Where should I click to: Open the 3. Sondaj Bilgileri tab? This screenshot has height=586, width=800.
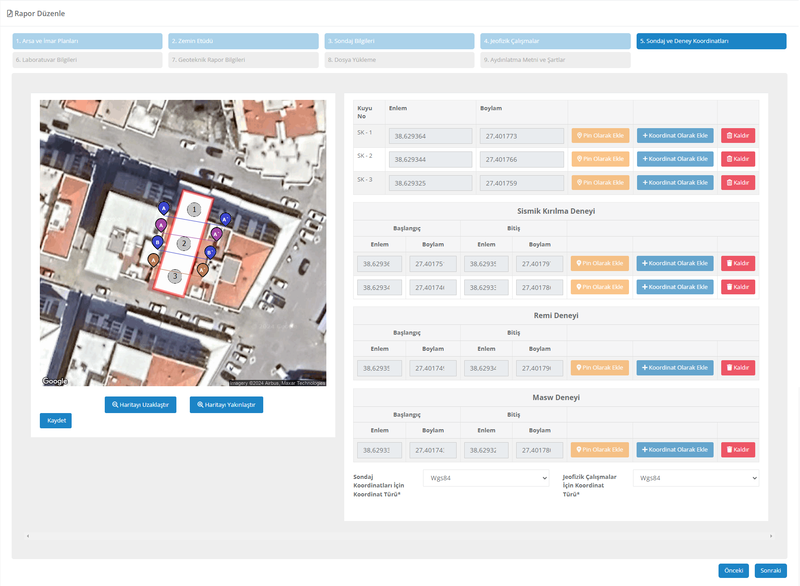click(x=400, y=41)
